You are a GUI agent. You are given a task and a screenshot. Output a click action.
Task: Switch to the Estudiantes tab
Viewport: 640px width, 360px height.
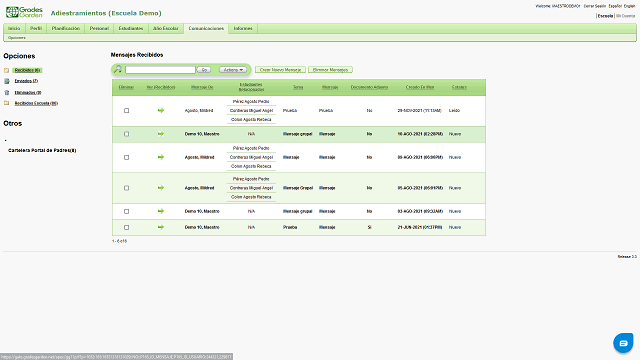[x=131, y=28]
